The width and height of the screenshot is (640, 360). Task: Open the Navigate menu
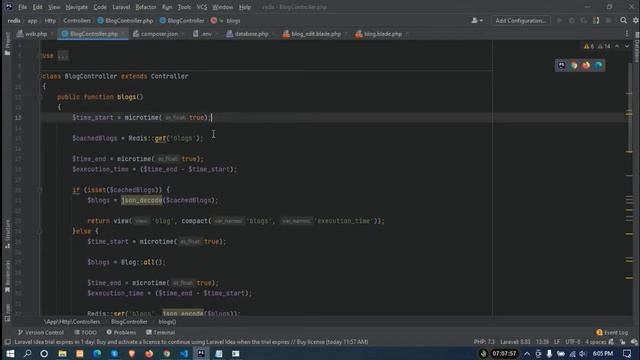(x=76, y=7)
